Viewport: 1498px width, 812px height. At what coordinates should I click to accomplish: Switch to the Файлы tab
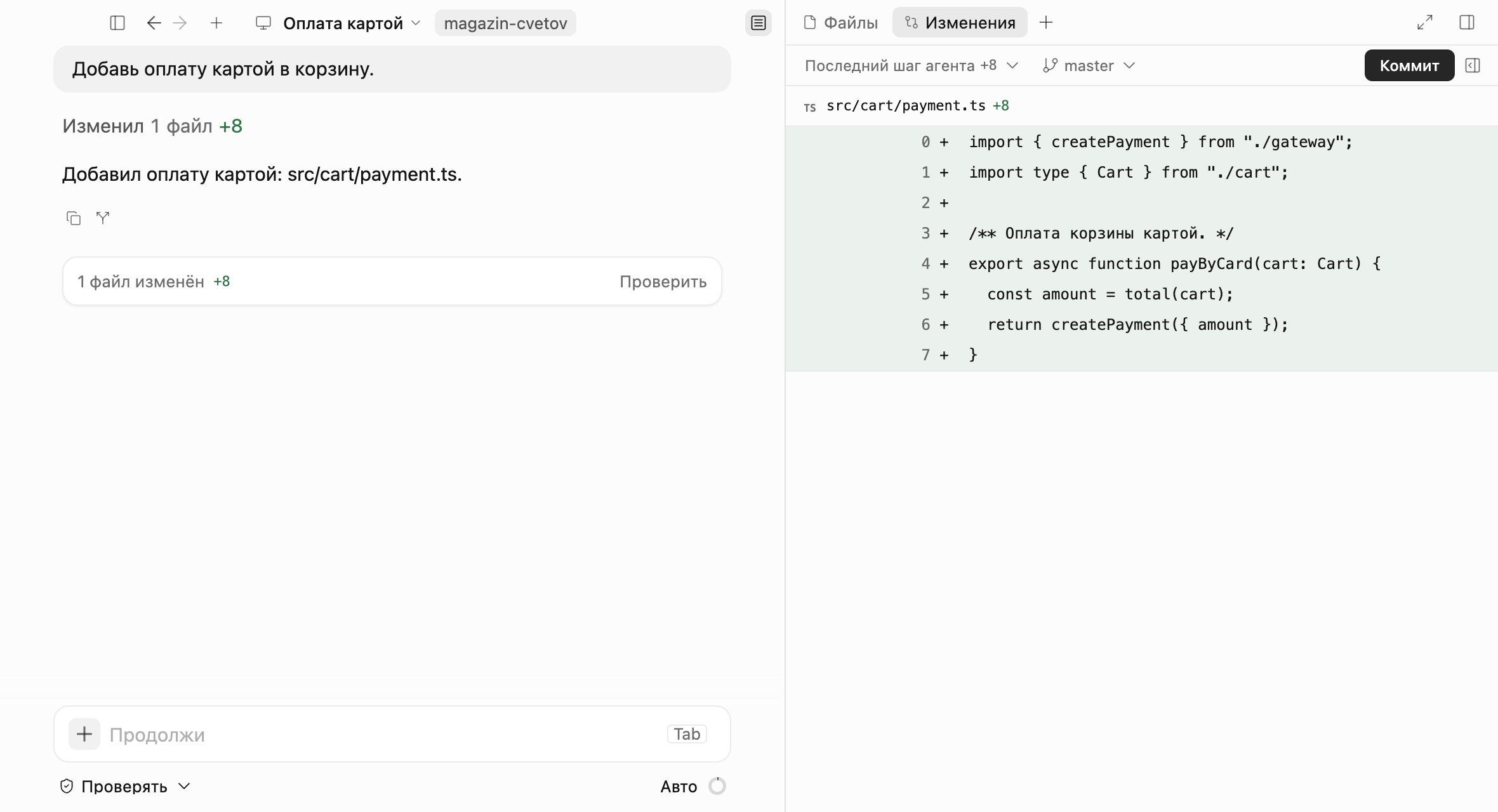click(x=840, y=23)
